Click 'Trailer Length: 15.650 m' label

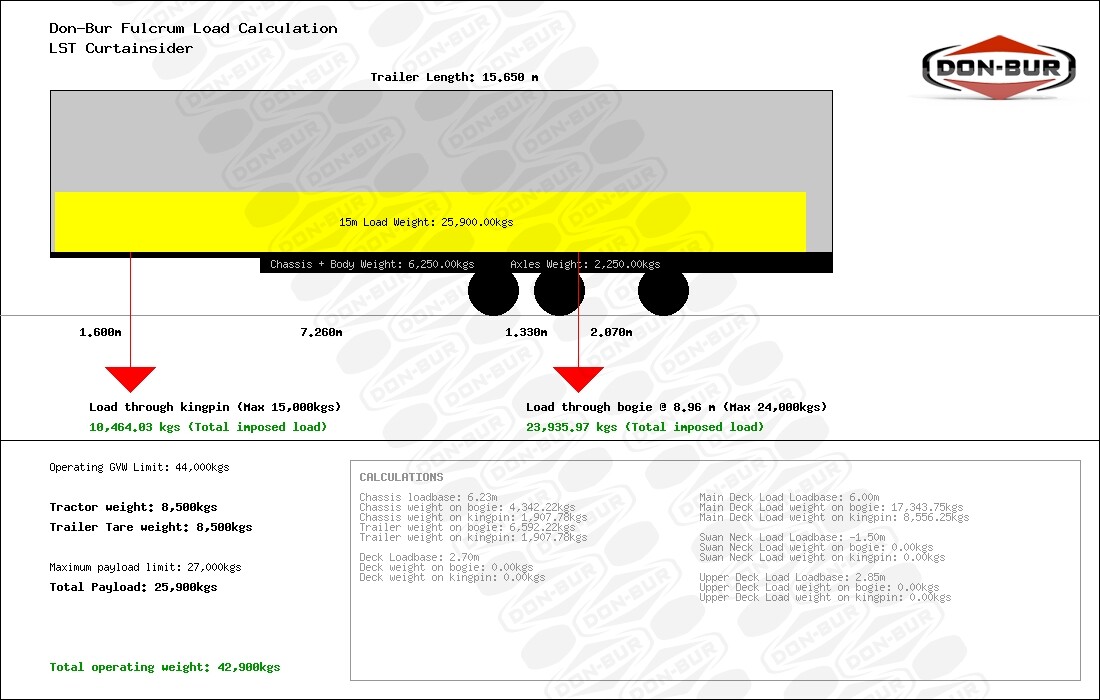[454, 77]
